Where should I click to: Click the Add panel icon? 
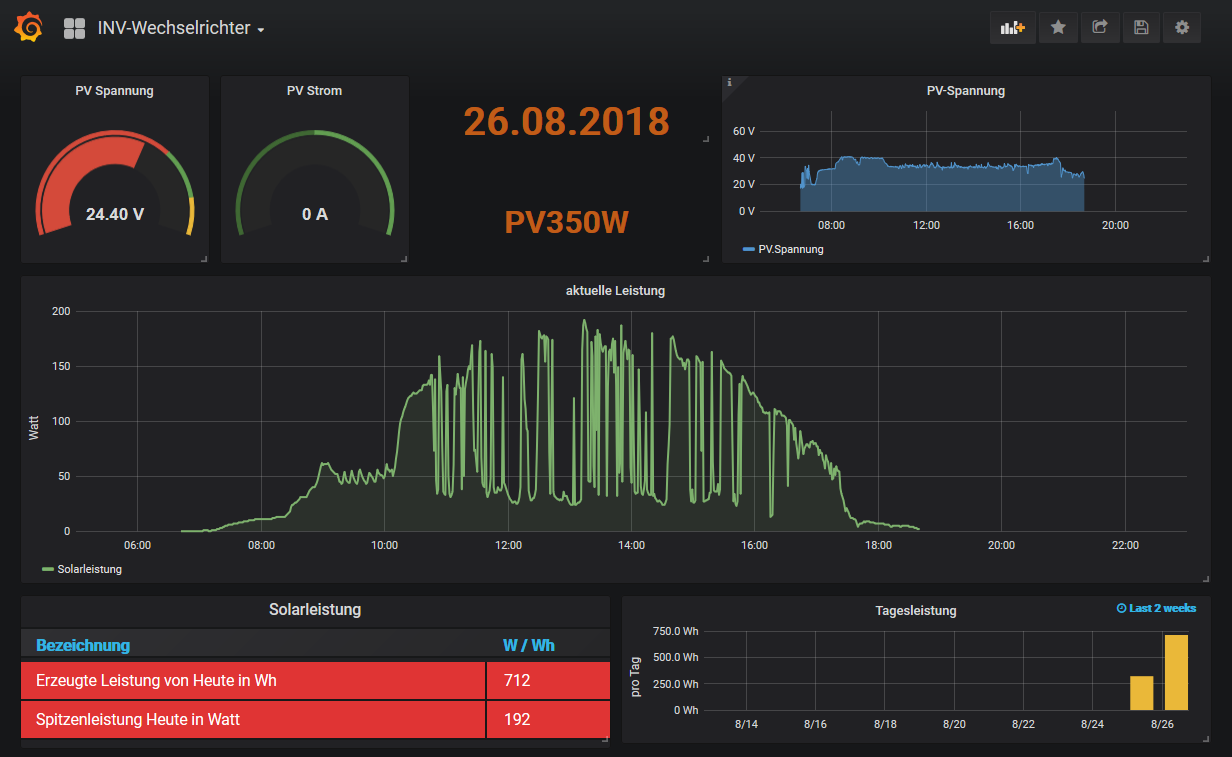(x=1013, y=28)
